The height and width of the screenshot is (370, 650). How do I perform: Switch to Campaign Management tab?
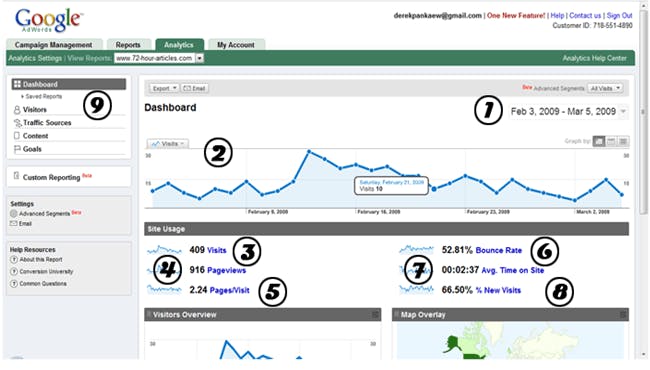click(x=54, y=45)
